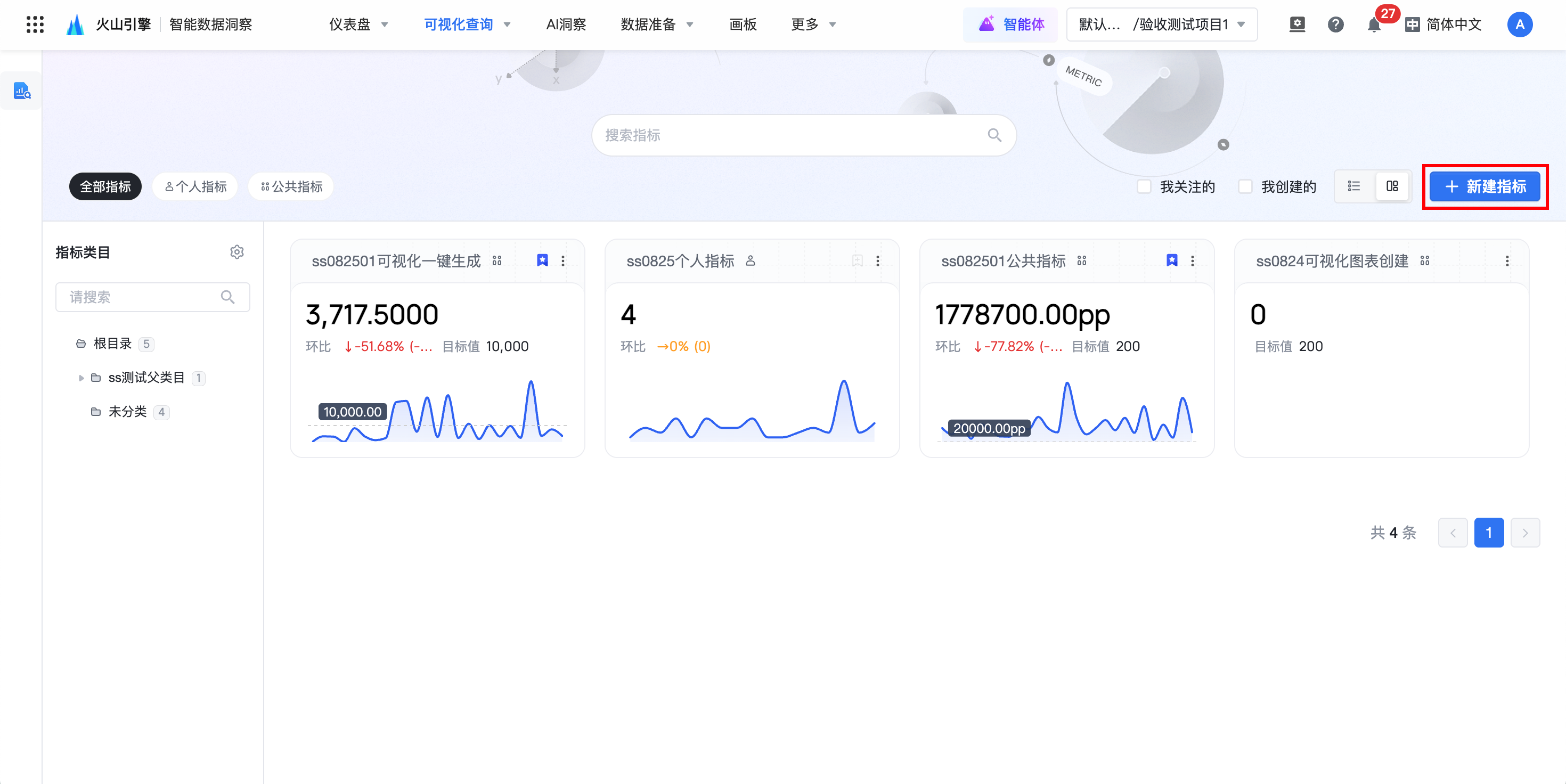Select the 未分类 category folder
The height and width of the screenshot is (784, 1566).
point(127,412)
